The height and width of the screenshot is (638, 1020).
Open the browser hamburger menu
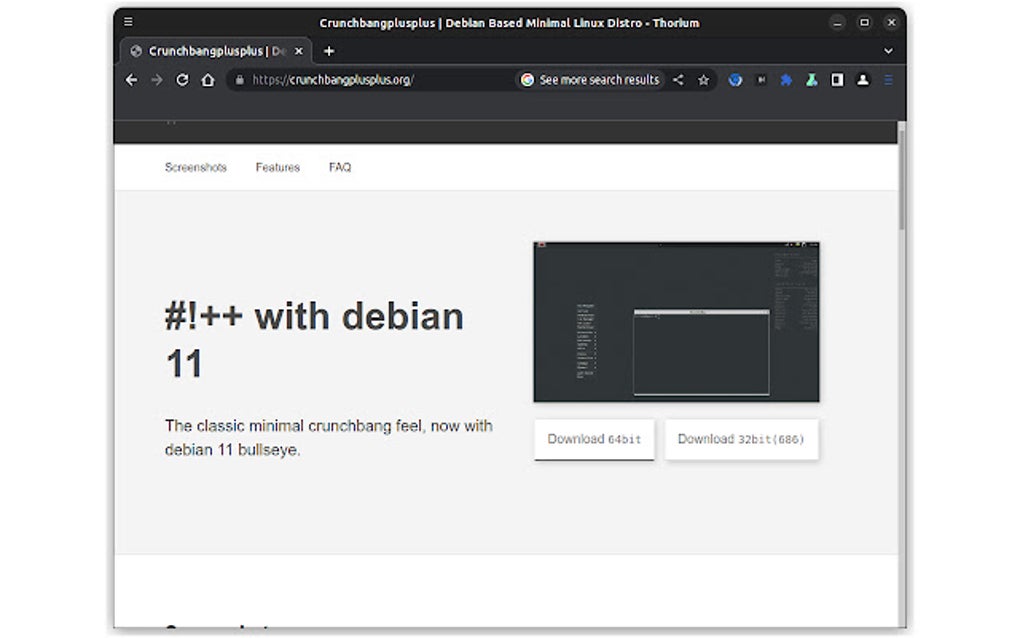[888, 80]
